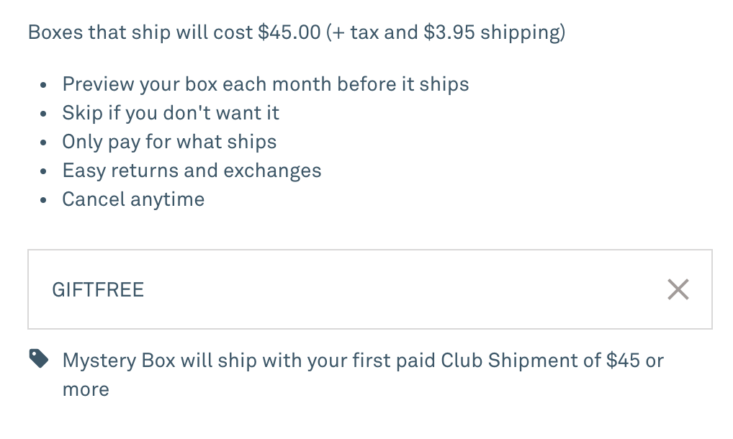Click the $45.00 price text
Screen dimensions: 733x439
[x=289, y=32]
